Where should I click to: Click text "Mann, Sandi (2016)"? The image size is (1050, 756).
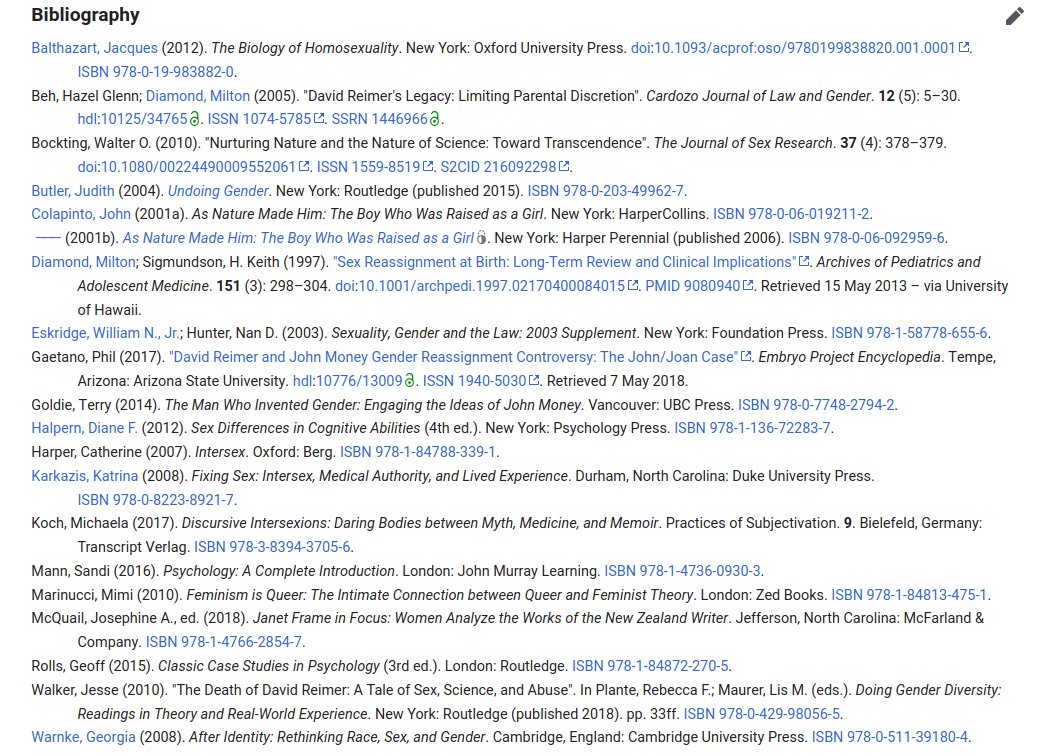pyautogui.click(x=95, y=571)
